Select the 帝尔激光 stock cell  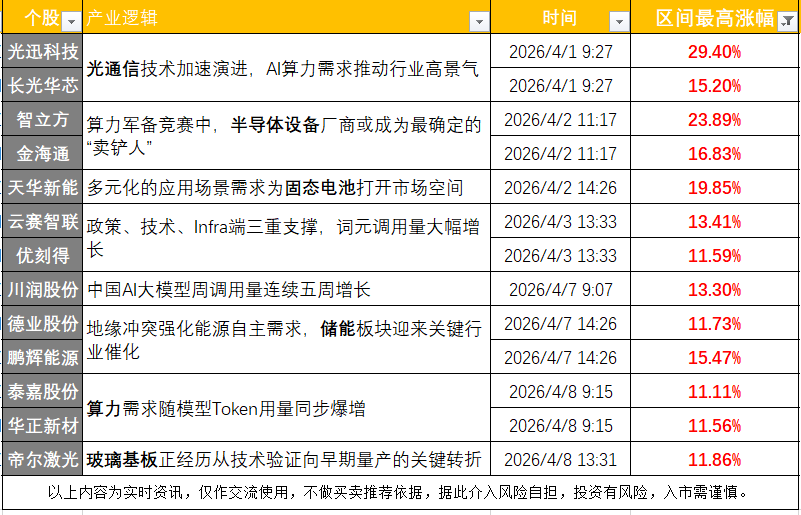click(42, 460)
